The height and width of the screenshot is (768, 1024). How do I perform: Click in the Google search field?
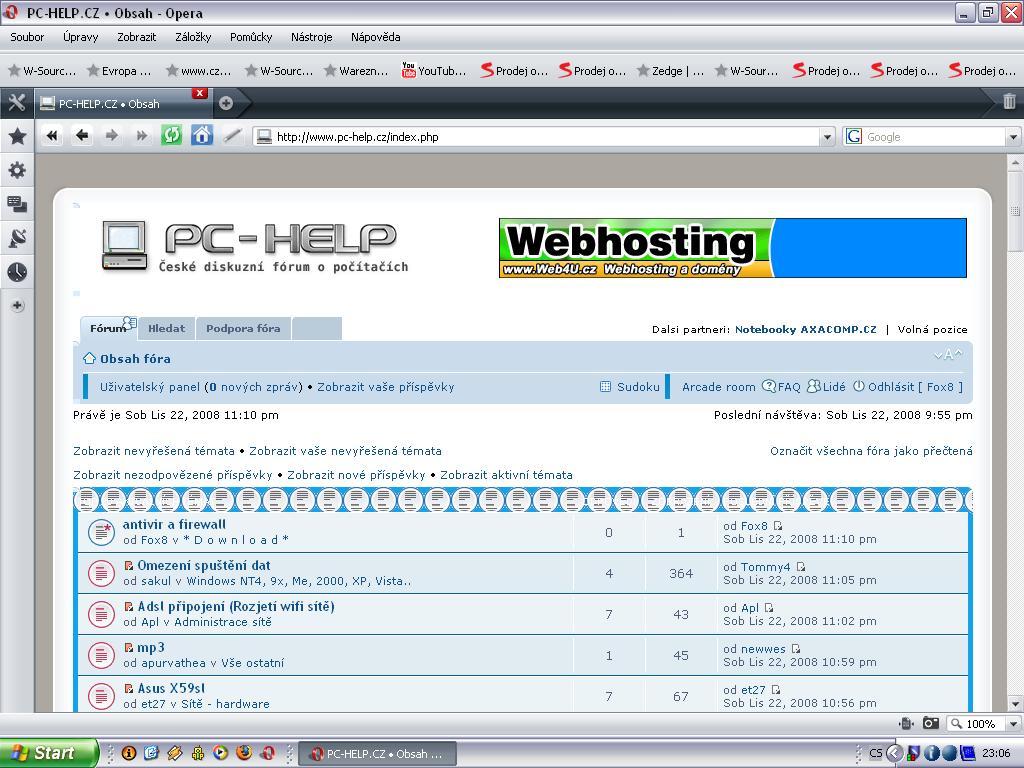click(935, 137)
